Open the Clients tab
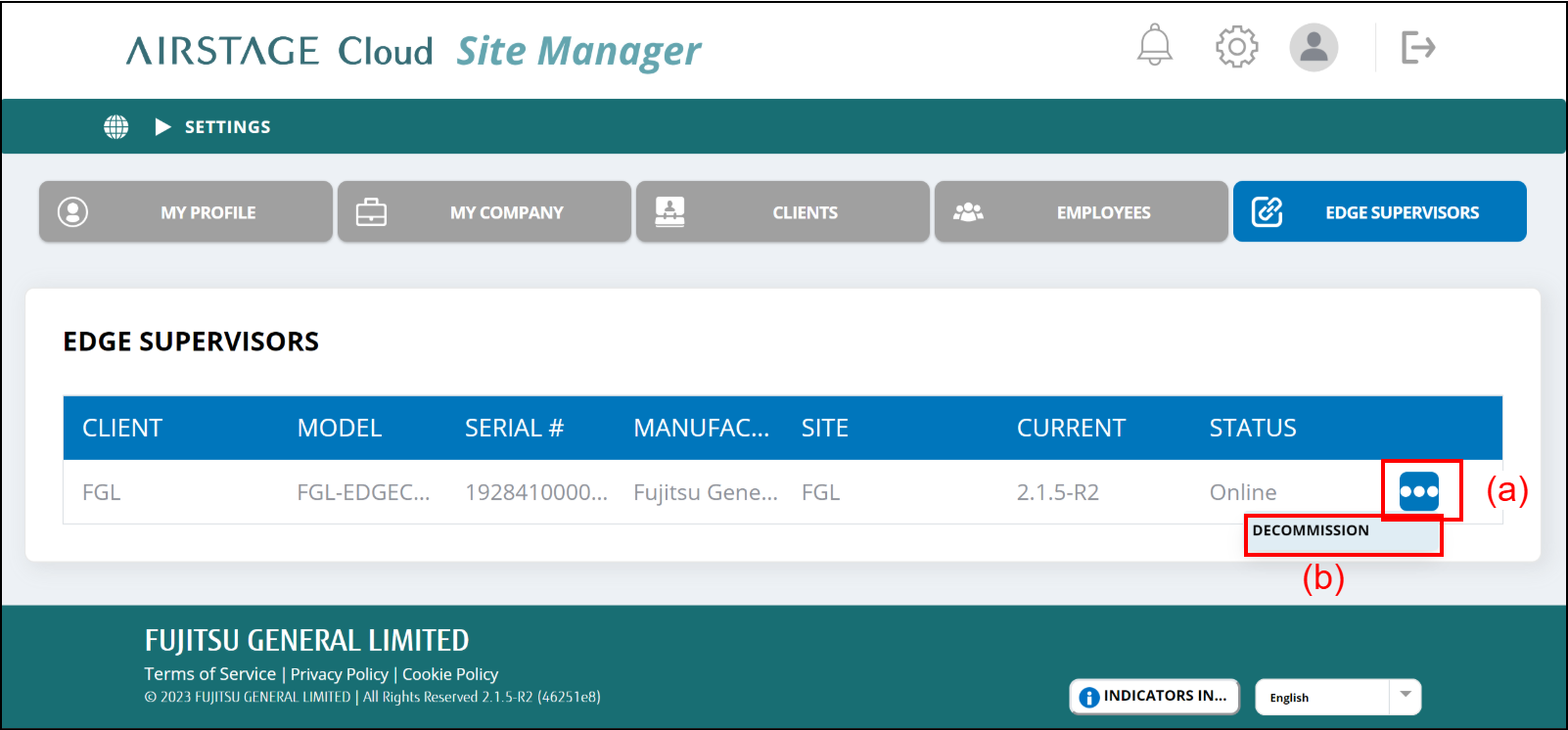This screenshot has width=1568, height=730. coord(783,211)
